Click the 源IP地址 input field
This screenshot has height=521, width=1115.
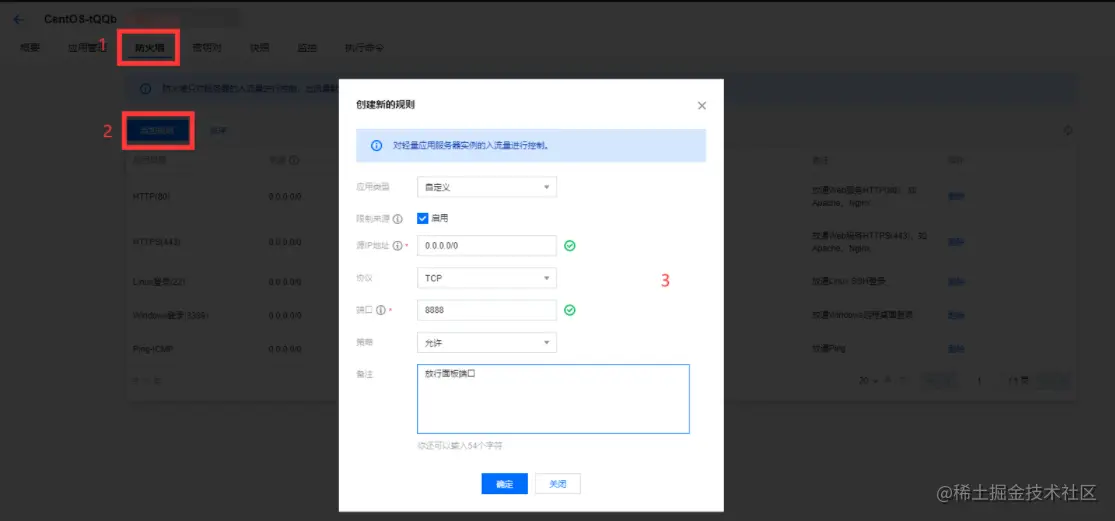(x=486, y=246)
